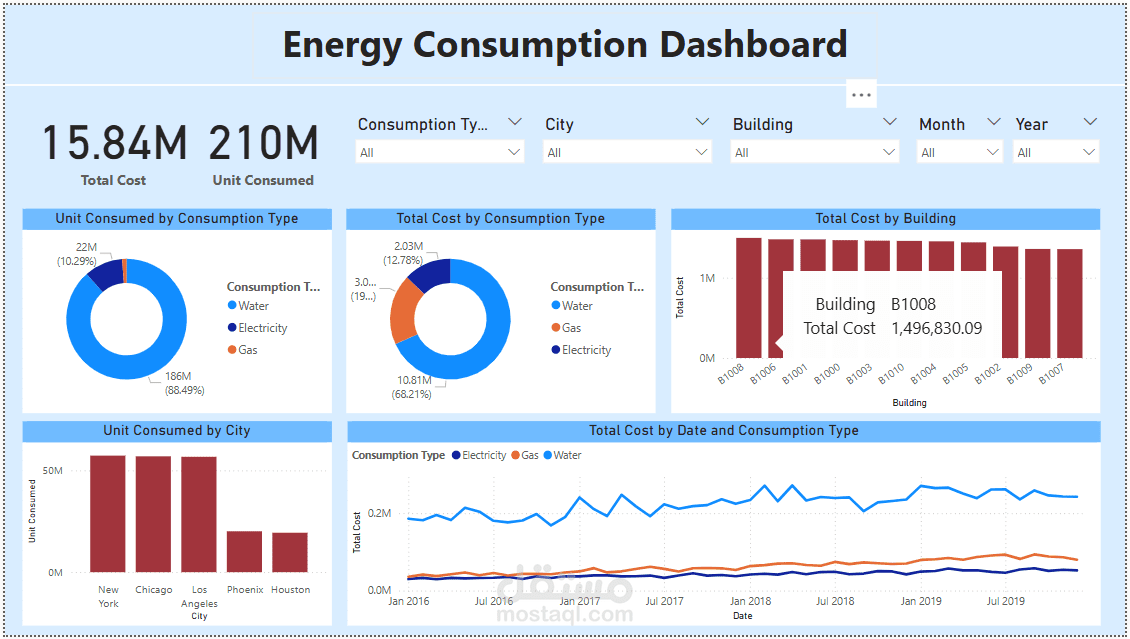This screenshot has height=639, width=1130.
Task: Click the 'Total Cost by Consumption Type' title
Action: [501, 218]
